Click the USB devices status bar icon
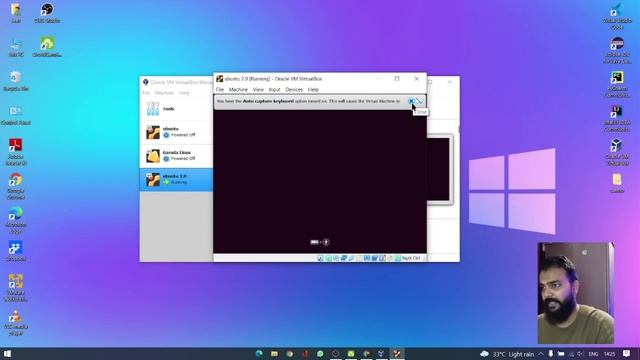 pos(351,258)
